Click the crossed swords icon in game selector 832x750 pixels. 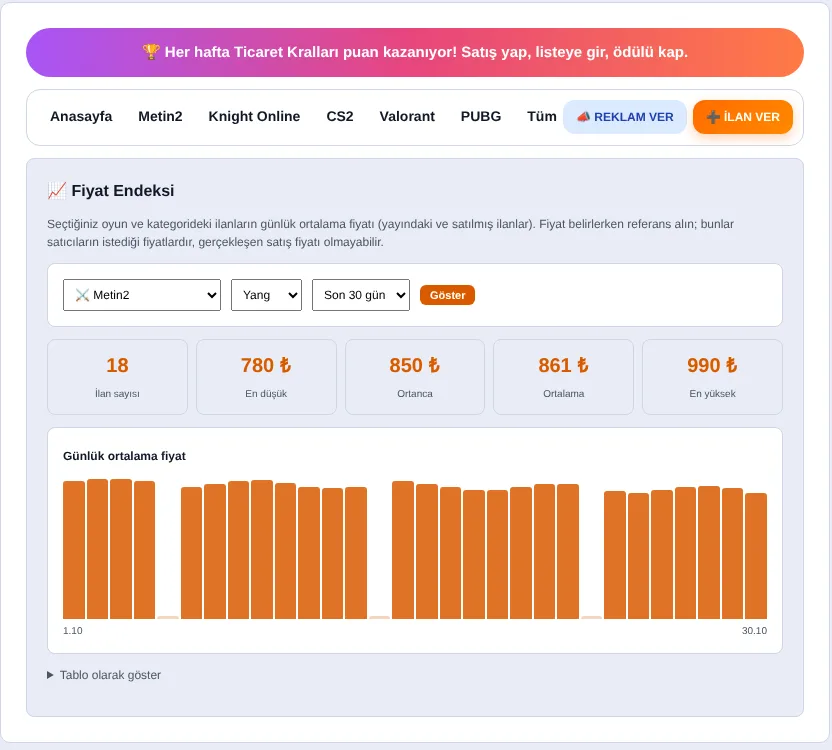[x=82, y=295]
